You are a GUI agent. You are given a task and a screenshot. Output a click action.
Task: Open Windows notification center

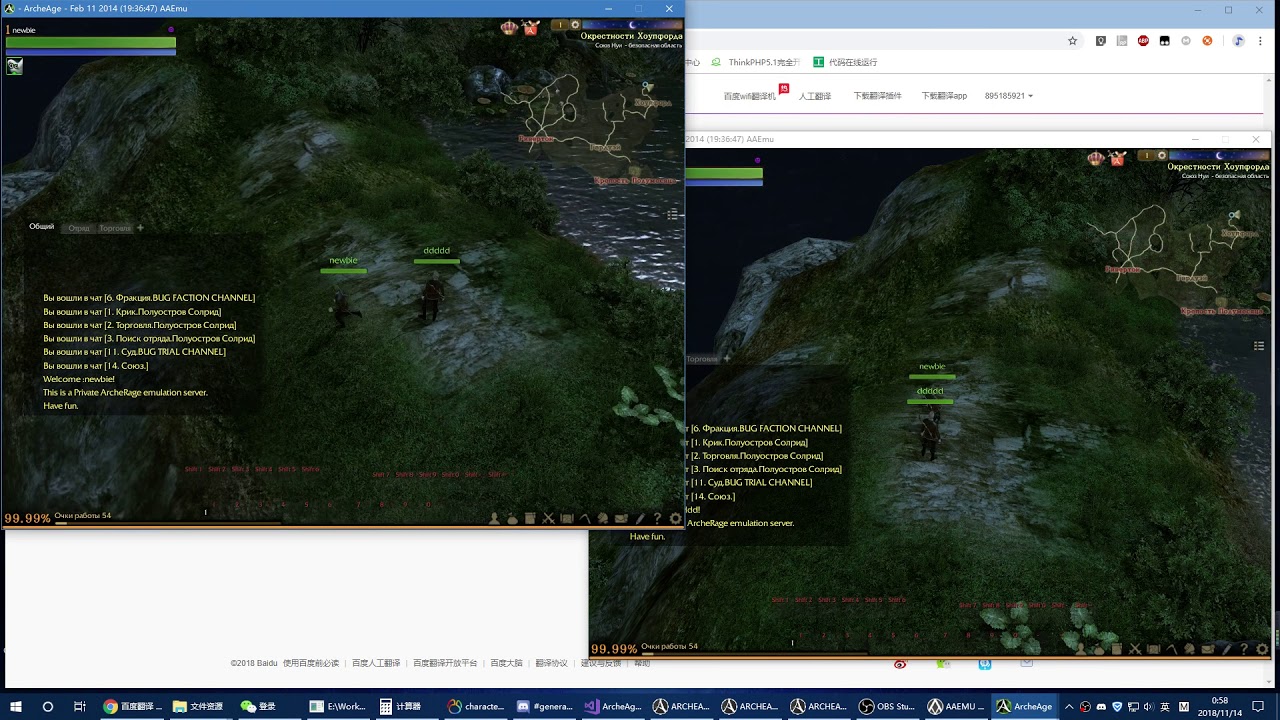1259,706
